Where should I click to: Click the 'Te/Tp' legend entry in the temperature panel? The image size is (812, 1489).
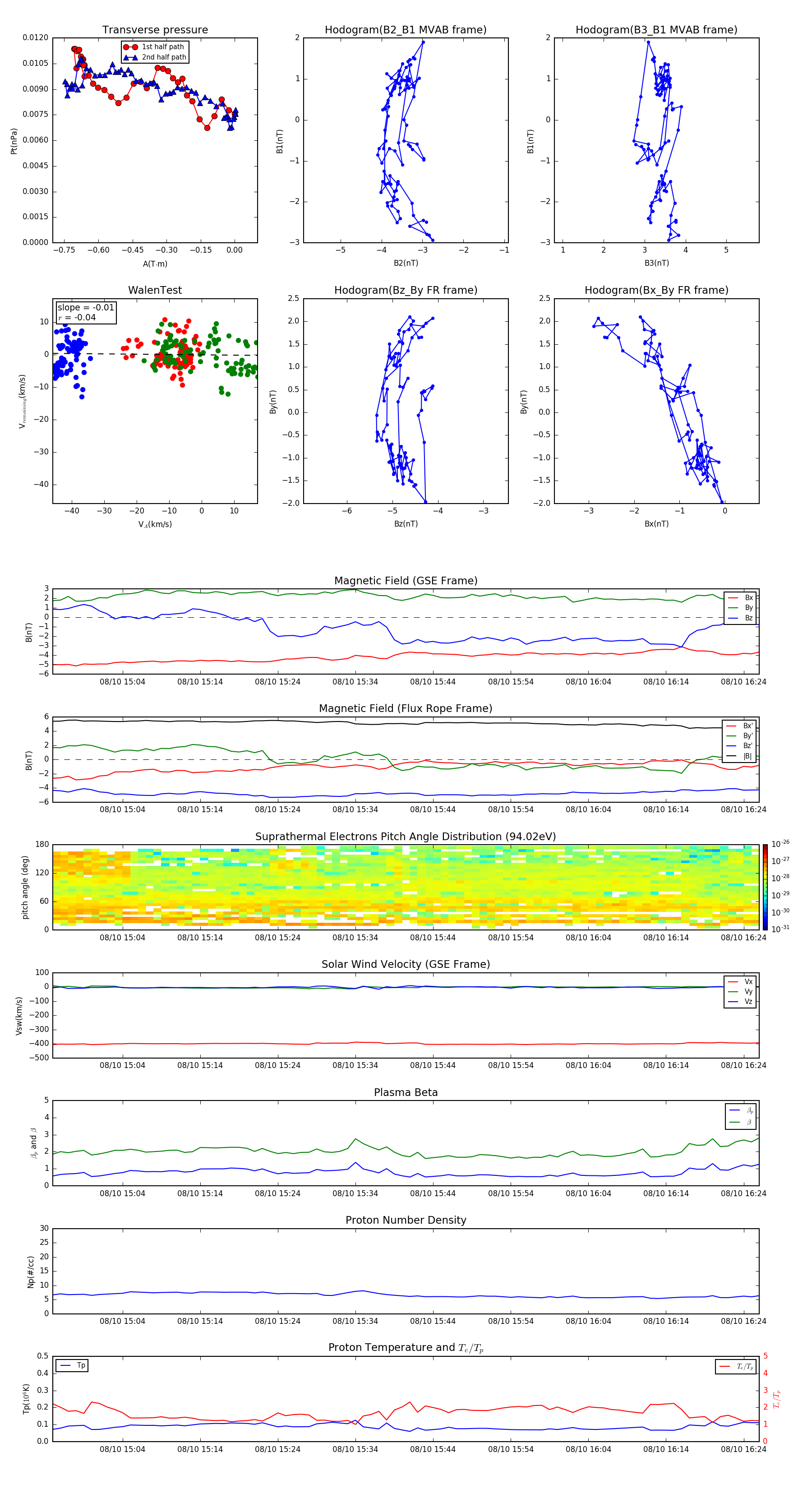click(736, 1366)
